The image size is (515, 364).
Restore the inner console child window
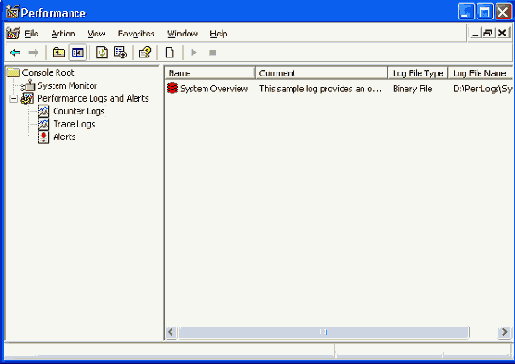[x=488, y=33]
